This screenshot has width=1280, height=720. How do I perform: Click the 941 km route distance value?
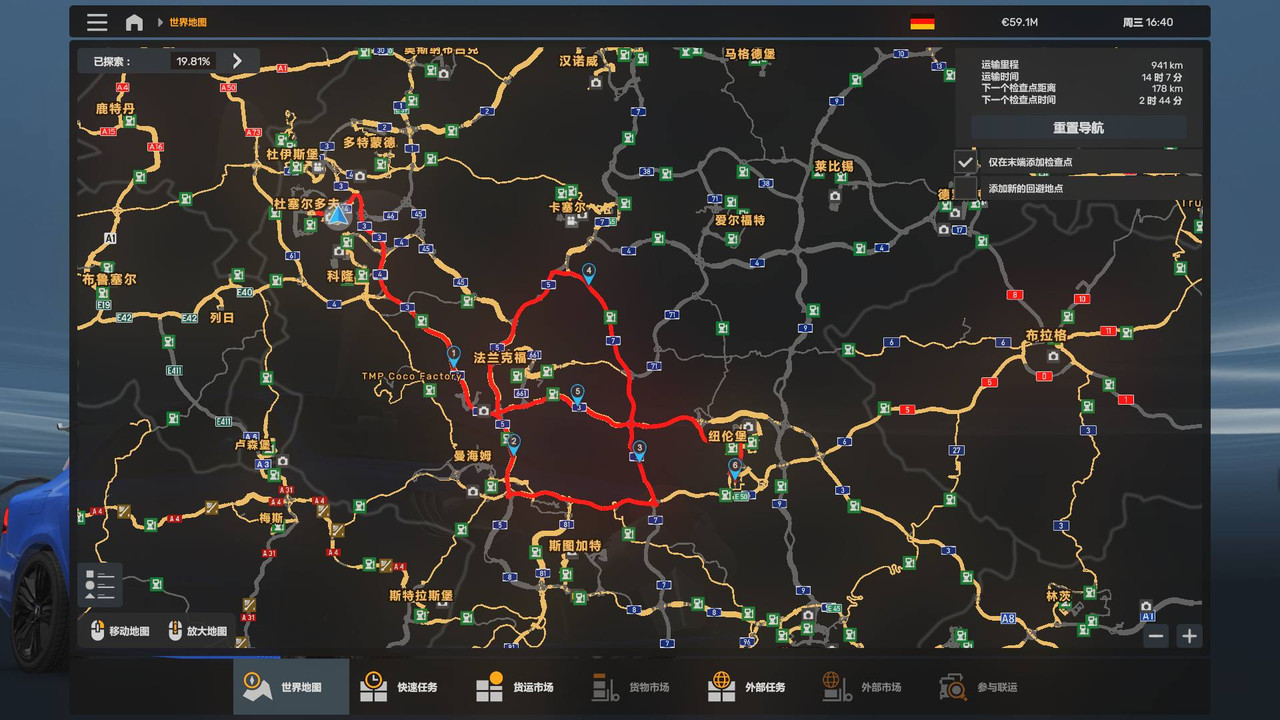pos(1167,64)
